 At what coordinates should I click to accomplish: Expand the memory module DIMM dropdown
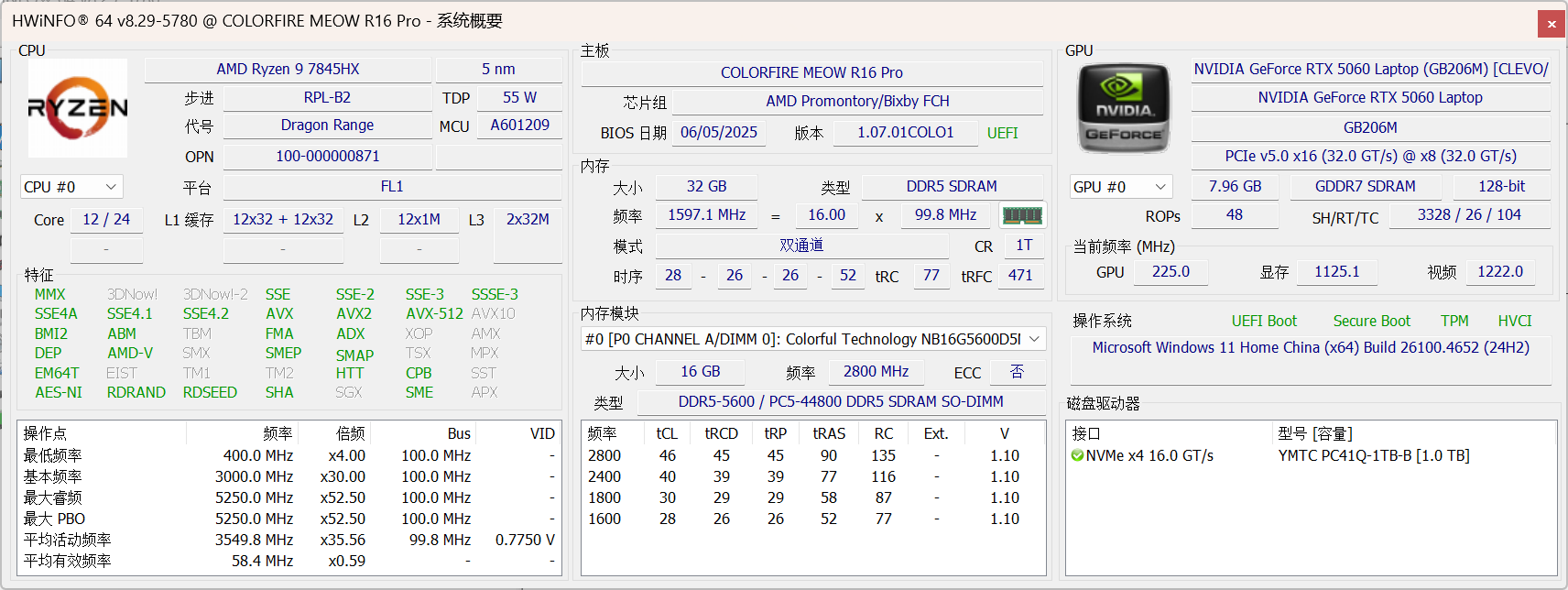point(1034,339)
